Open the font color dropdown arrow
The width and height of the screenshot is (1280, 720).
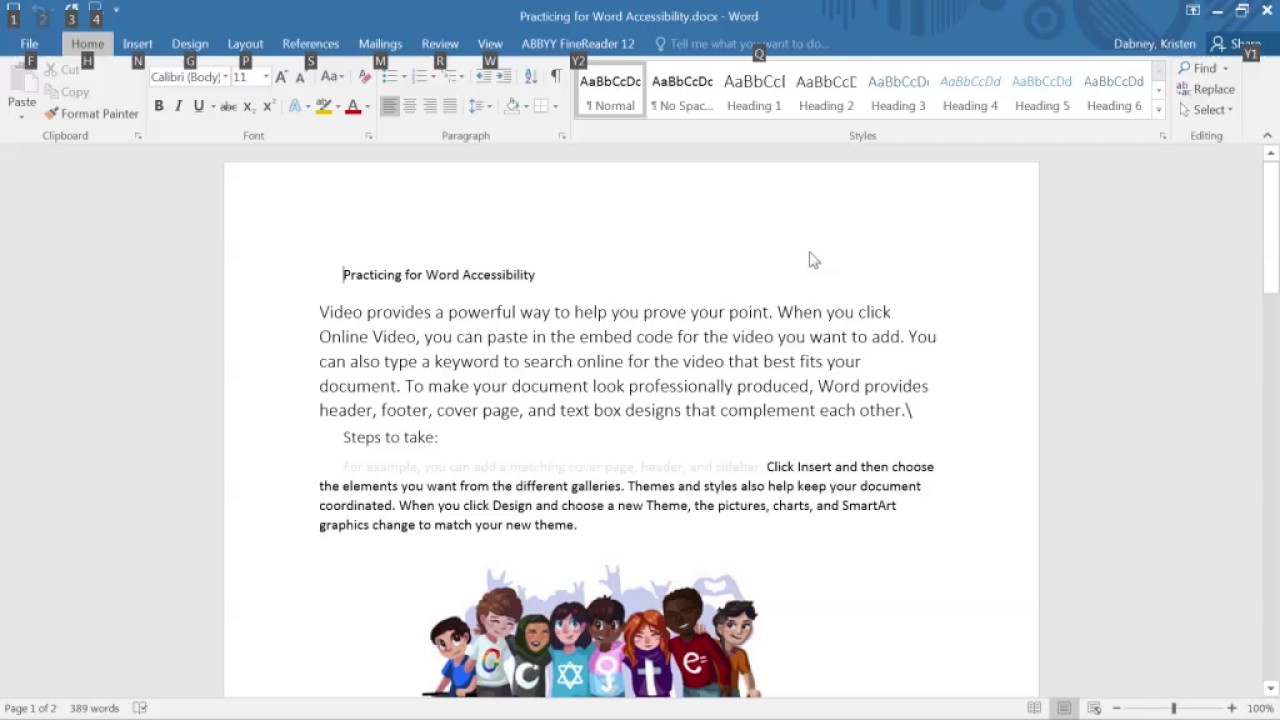[367, 107]
